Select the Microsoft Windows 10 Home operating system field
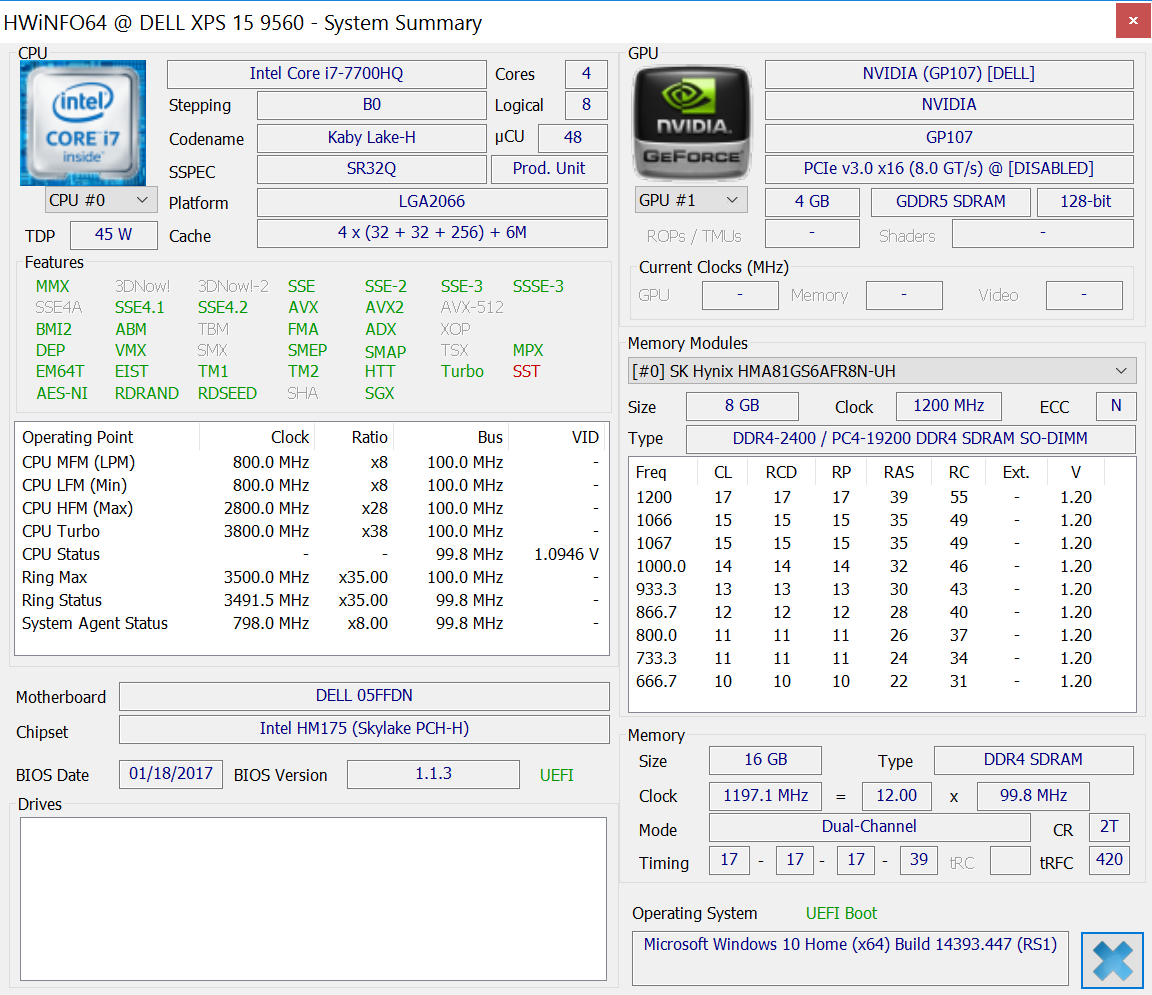Screen dimensions: 1152x995 [x=850, y=958]
